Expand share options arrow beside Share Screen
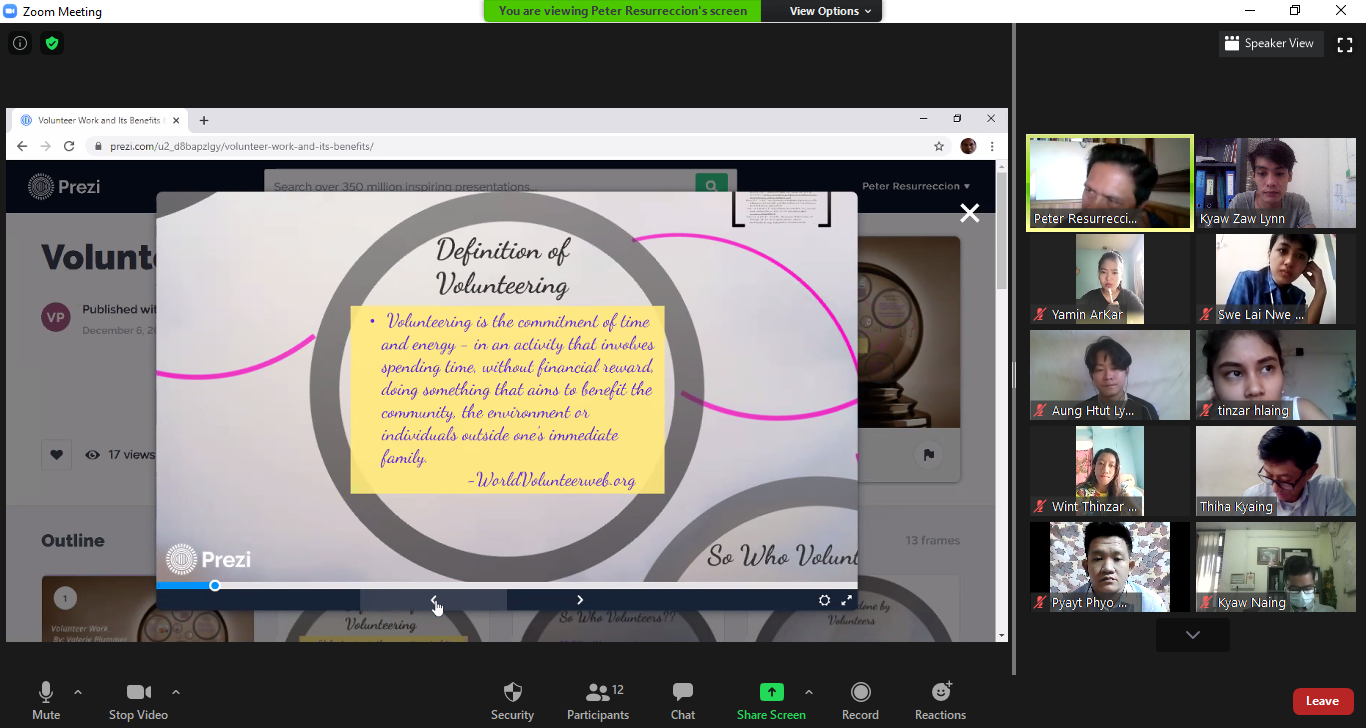 point(809,692)
